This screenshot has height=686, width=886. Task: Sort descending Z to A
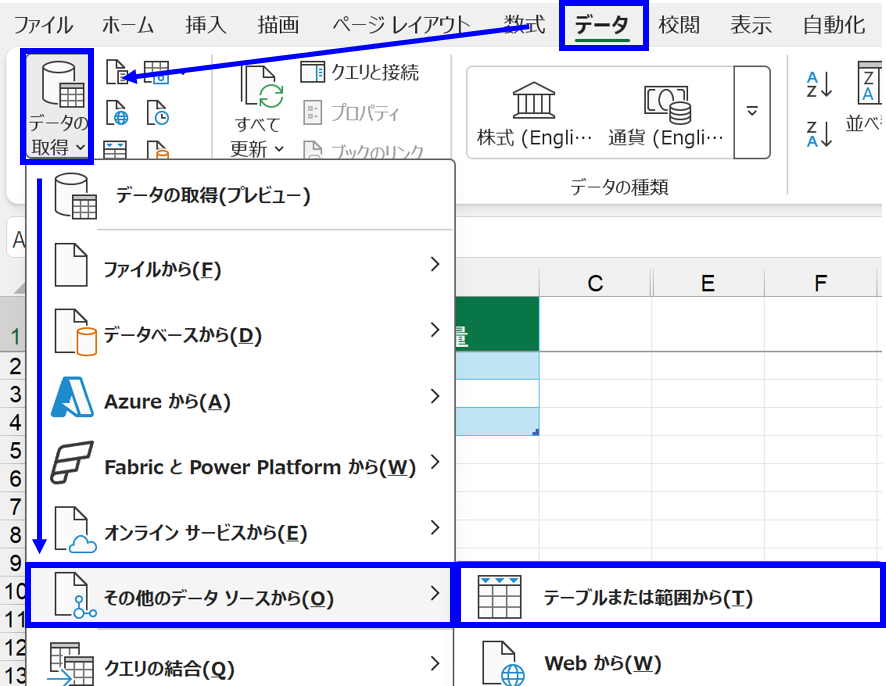pos(819,134)
